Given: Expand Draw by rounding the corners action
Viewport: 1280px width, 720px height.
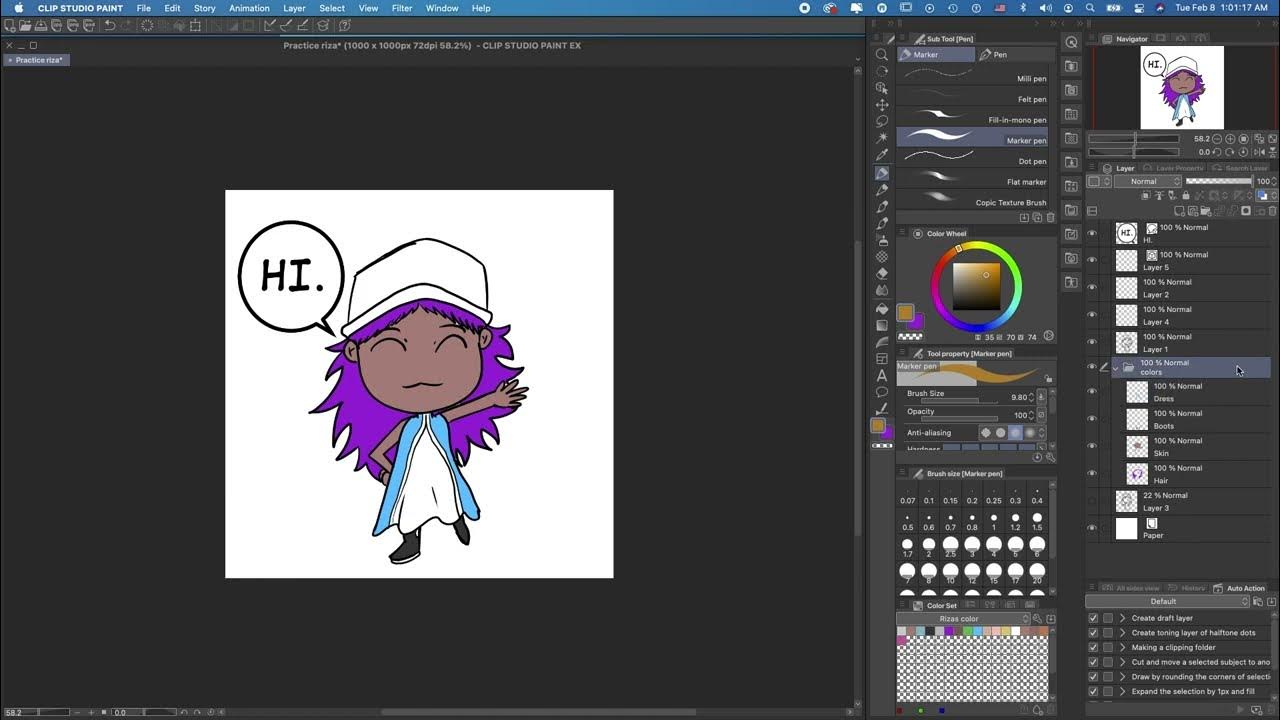Looking at the screenshot, I should coord(1122,677).
